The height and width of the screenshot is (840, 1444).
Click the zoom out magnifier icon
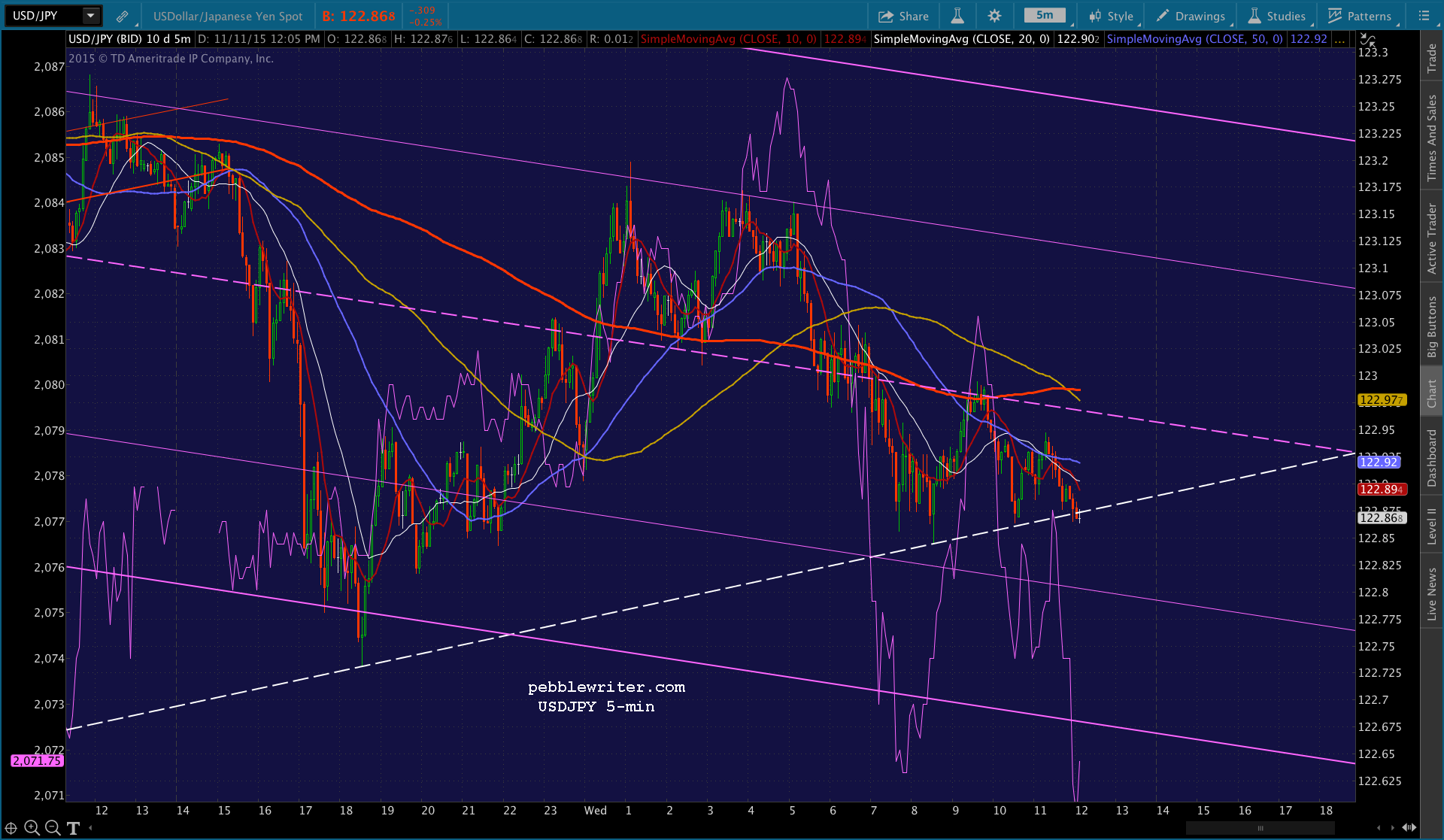[x=53, y=828]
